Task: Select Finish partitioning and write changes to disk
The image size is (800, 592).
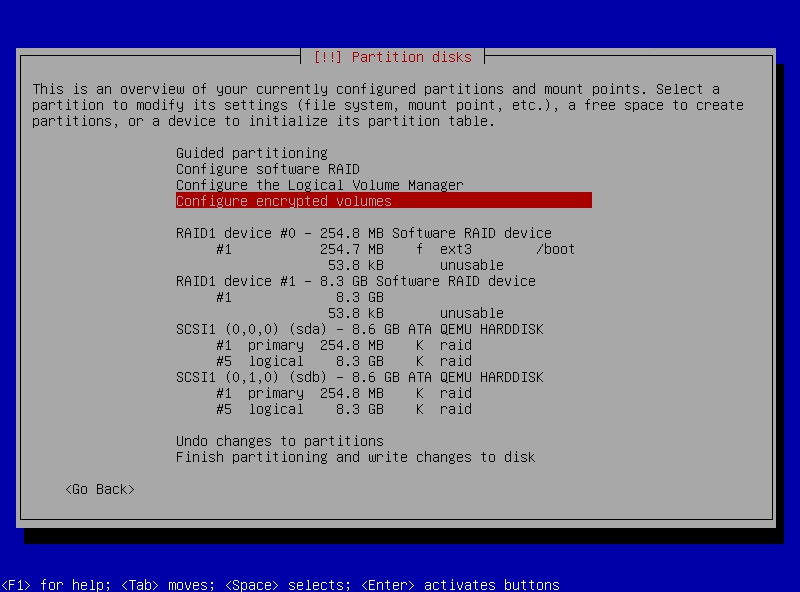Action: (x=355, y=457)
